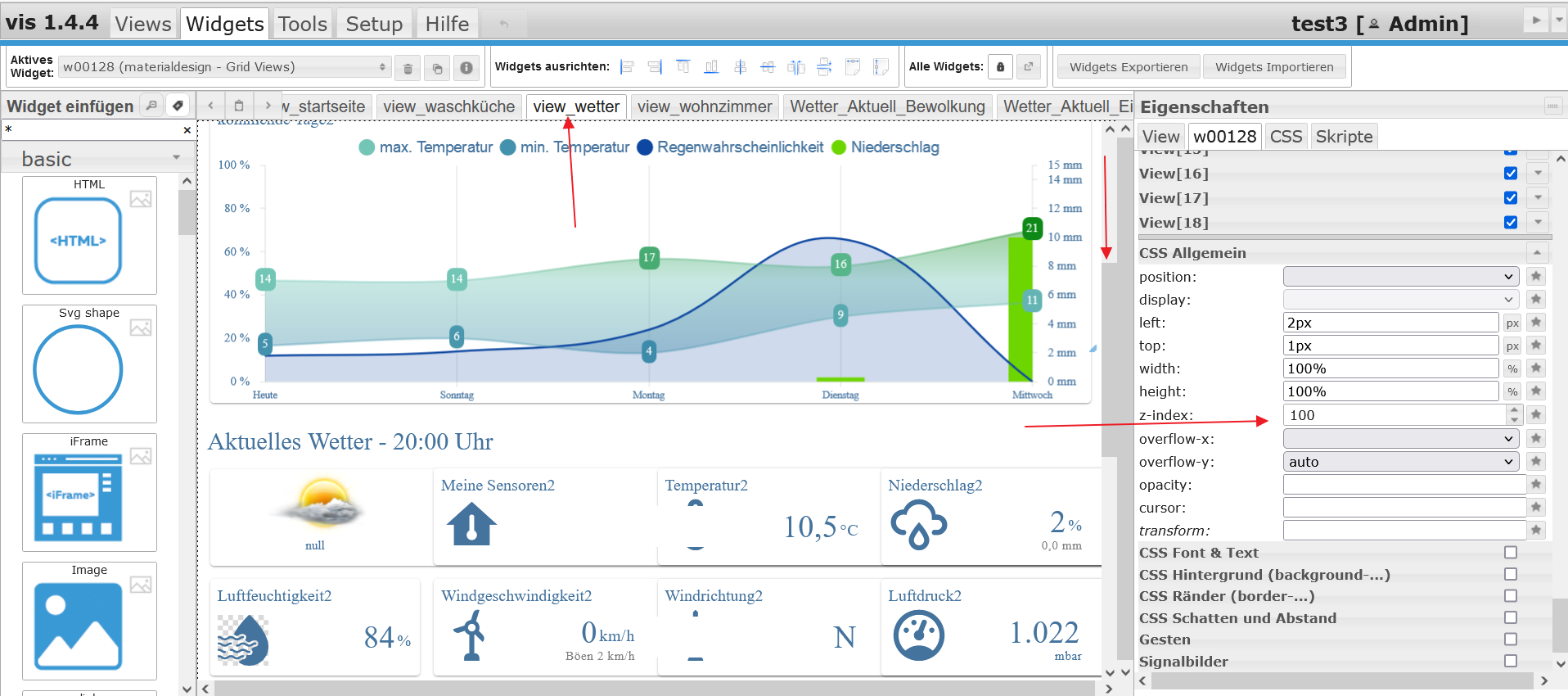Viewport: 1568px width, 696px height.
Task: Distribute widgets with equal vertical spacing
Action: tap(824, 67)
